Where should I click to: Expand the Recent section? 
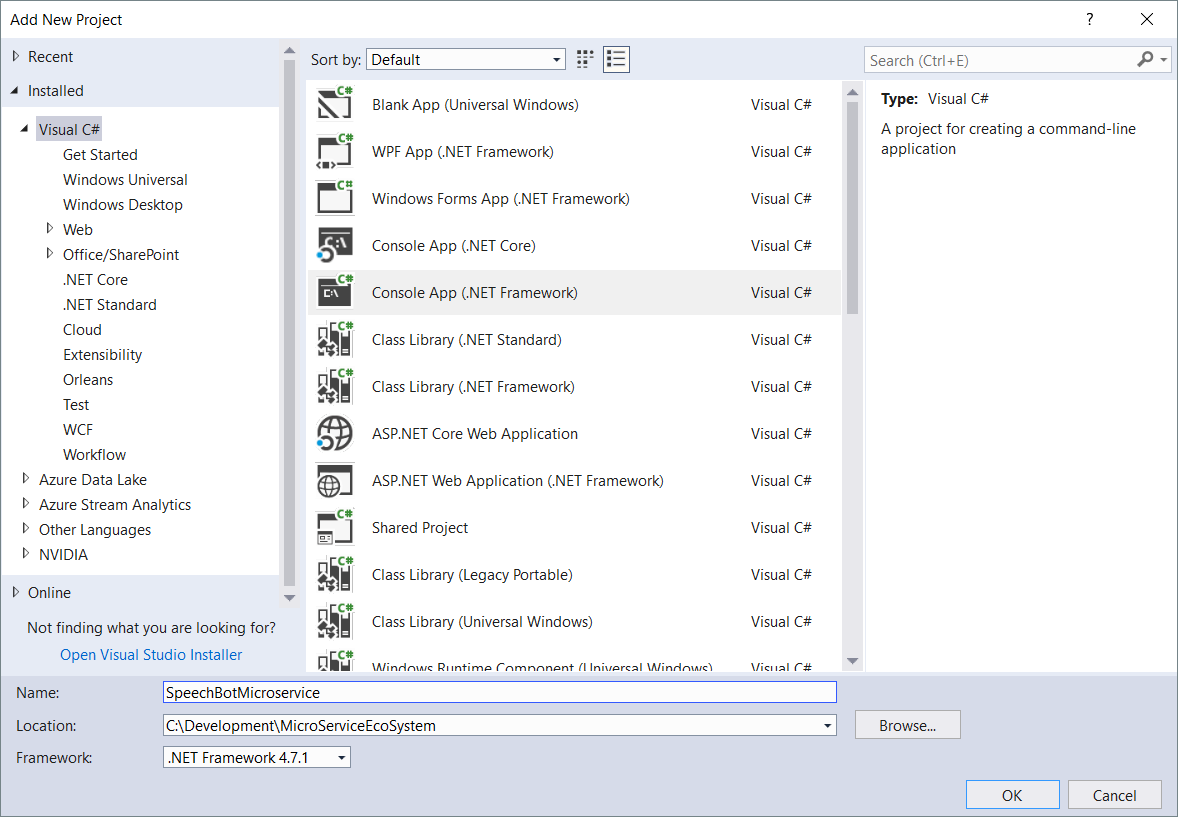16,56
